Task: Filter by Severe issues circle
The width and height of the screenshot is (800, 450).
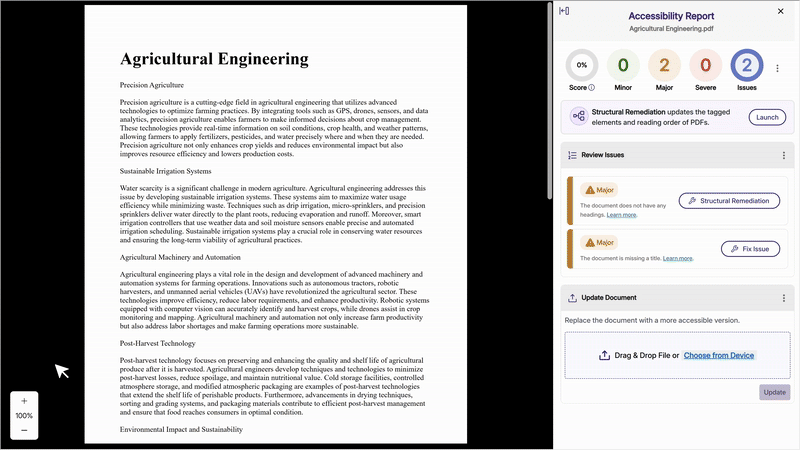Action: pos(706,65)
